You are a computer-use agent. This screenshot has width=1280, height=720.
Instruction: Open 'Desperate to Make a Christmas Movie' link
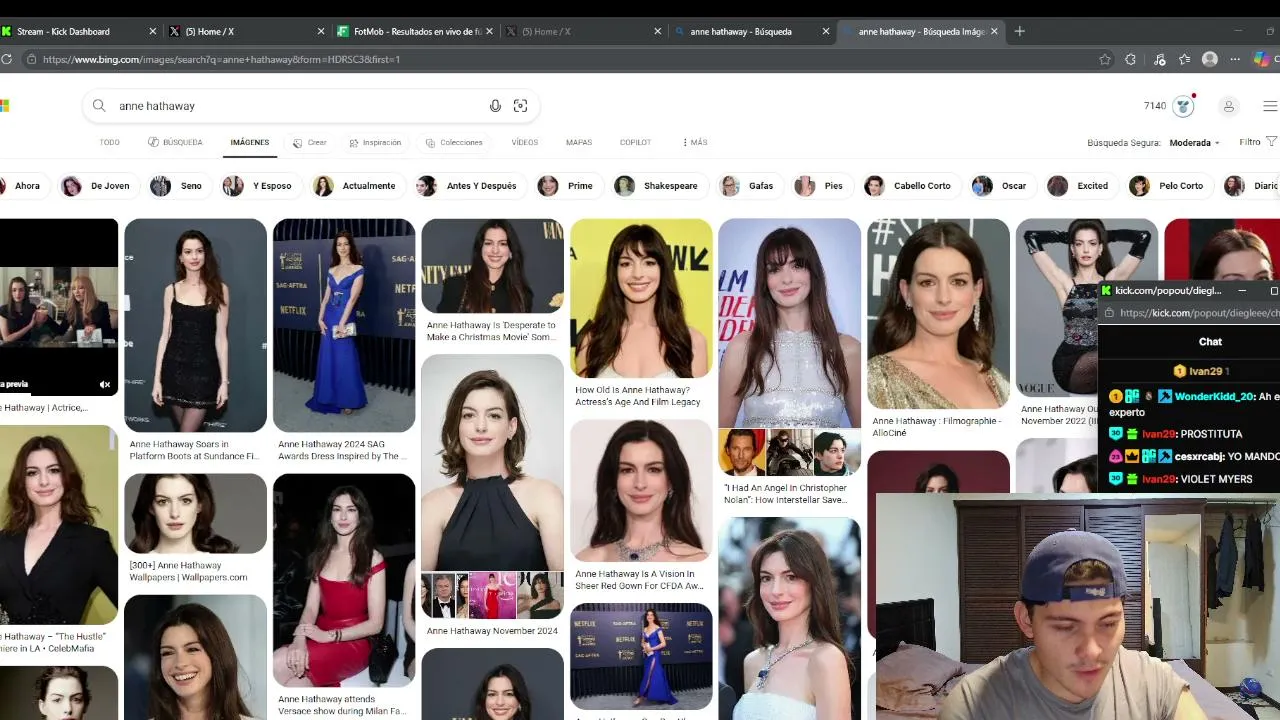tap(491, 331)
